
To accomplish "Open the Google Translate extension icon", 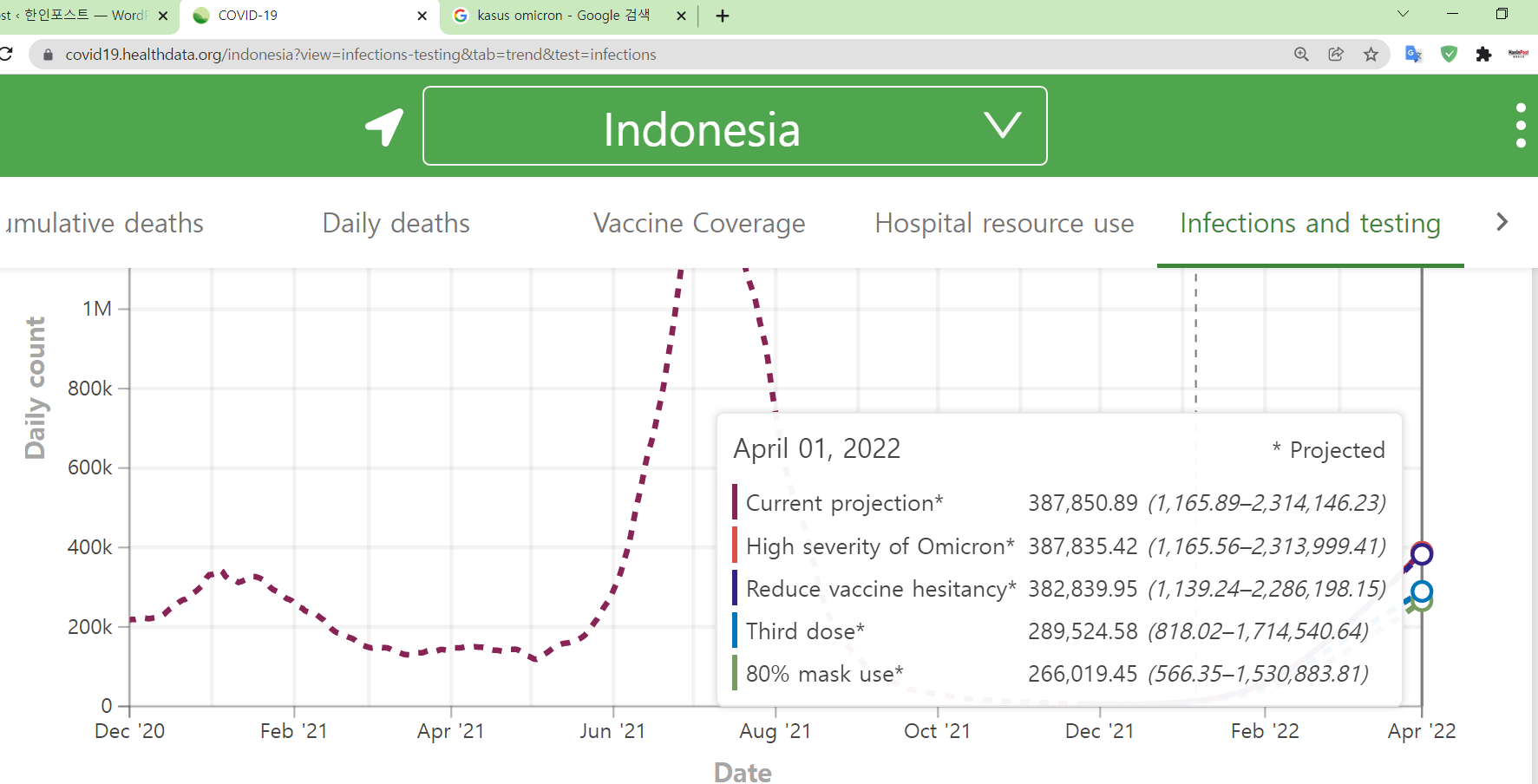I will coord(1413,55).
